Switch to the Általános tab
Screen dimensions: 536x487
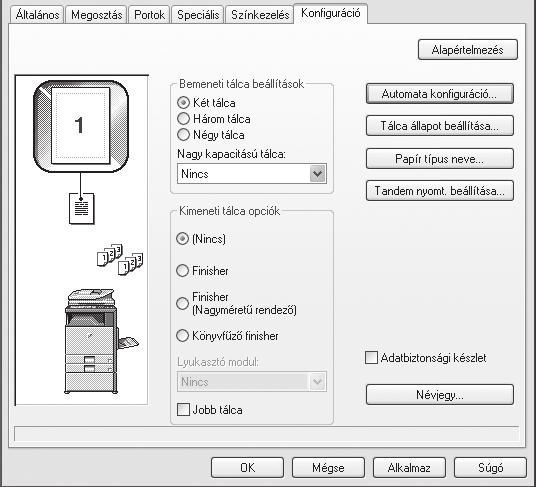[x=37, y=15]
